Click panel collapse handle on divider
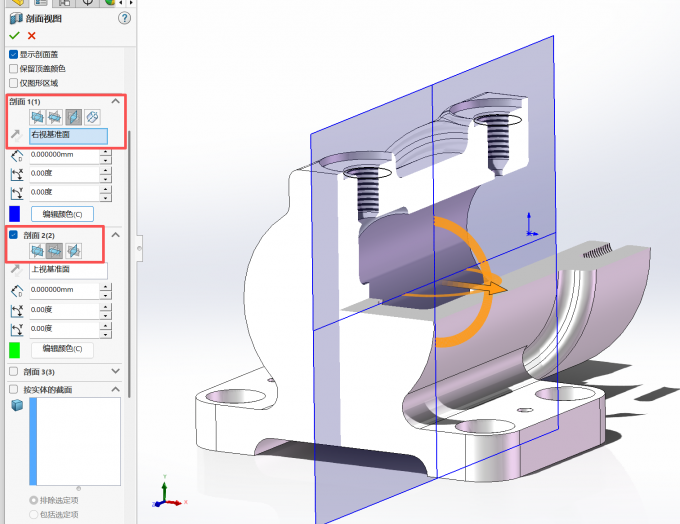 coord(139,249)
